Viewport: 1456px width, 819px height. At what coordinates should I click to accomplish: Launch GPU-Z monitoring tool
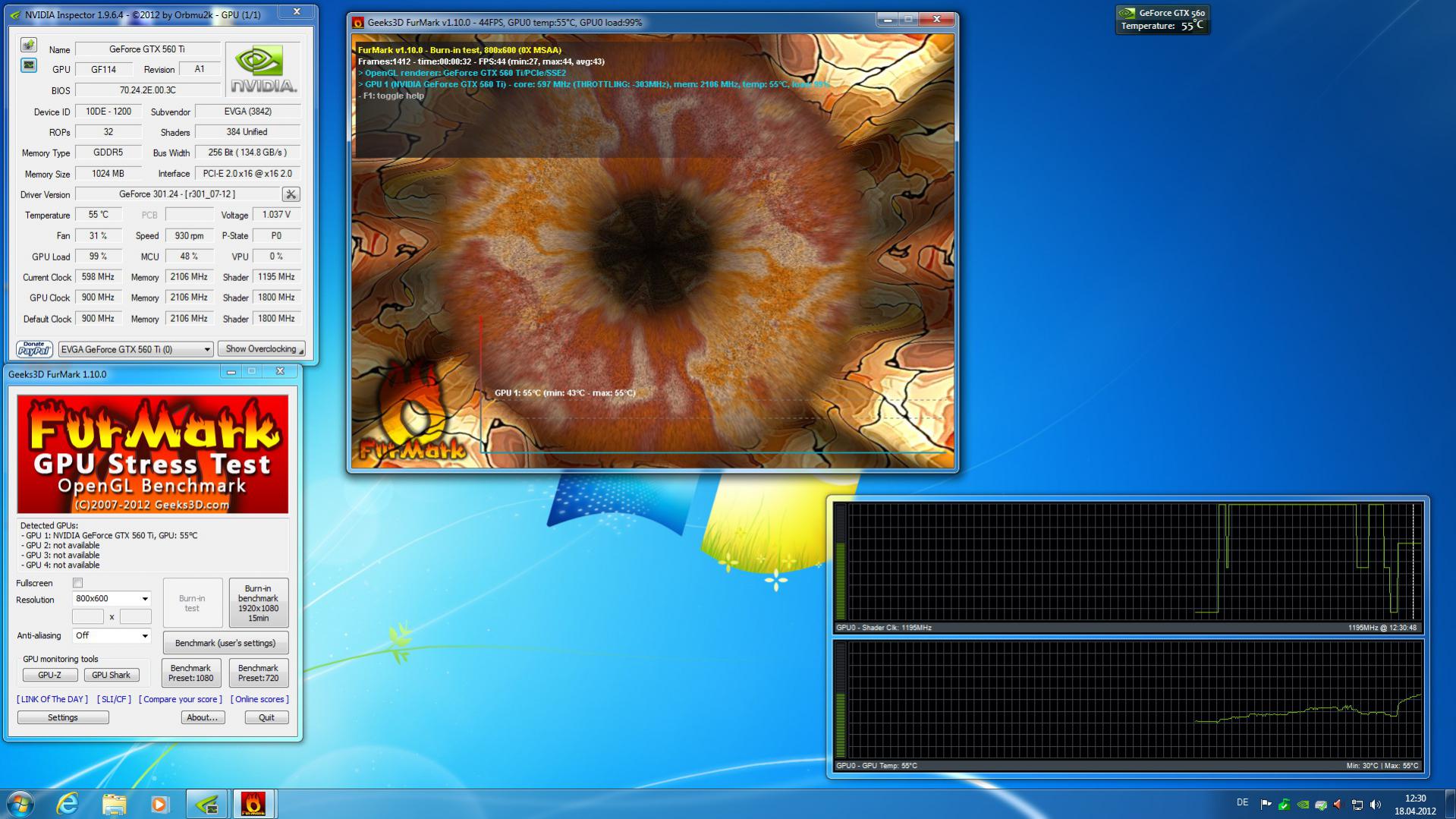click(49, 675)
